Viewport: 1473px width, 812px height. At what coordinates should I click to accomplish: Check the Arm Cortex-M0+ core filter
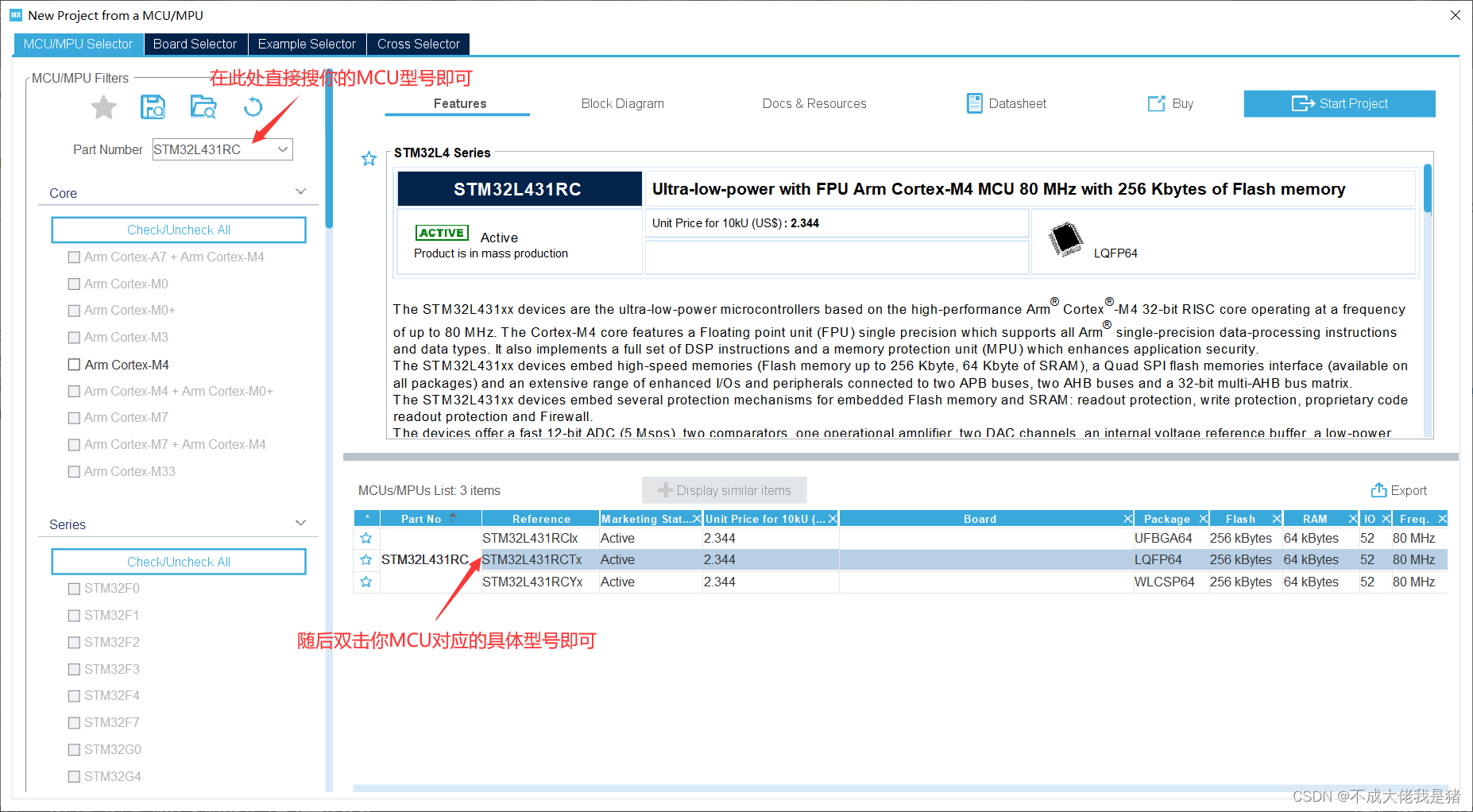[x=74, y=311]
